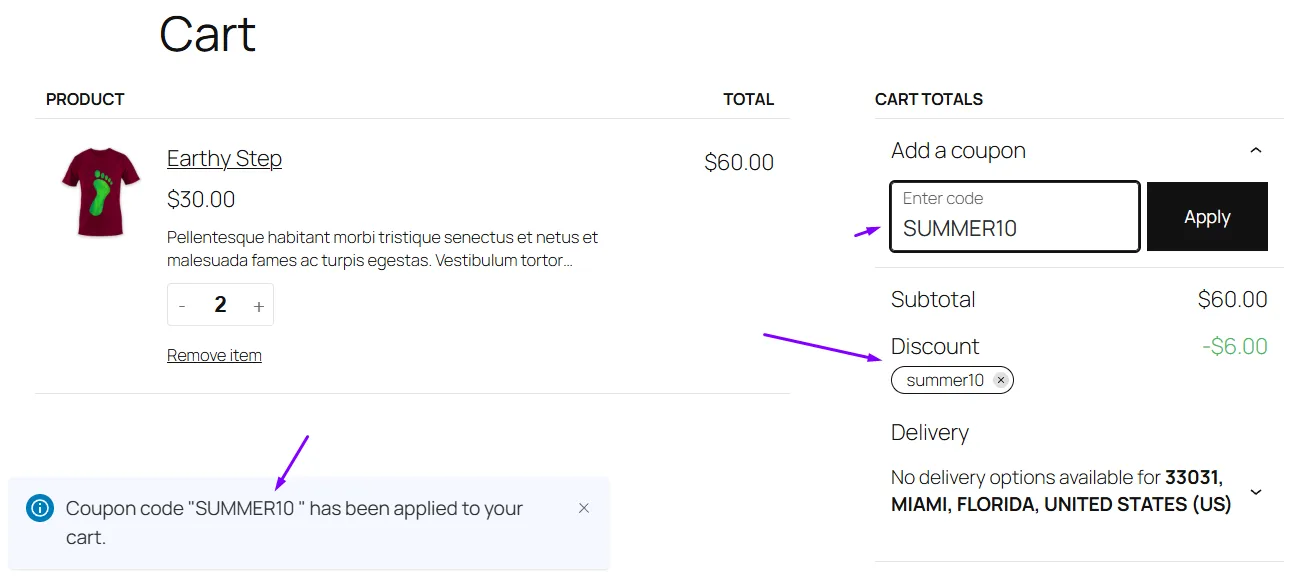The height and width of the screenshot is (579, 1314).
Task: Collapse the Add a coupon section
Action: tap(1256, 151)
